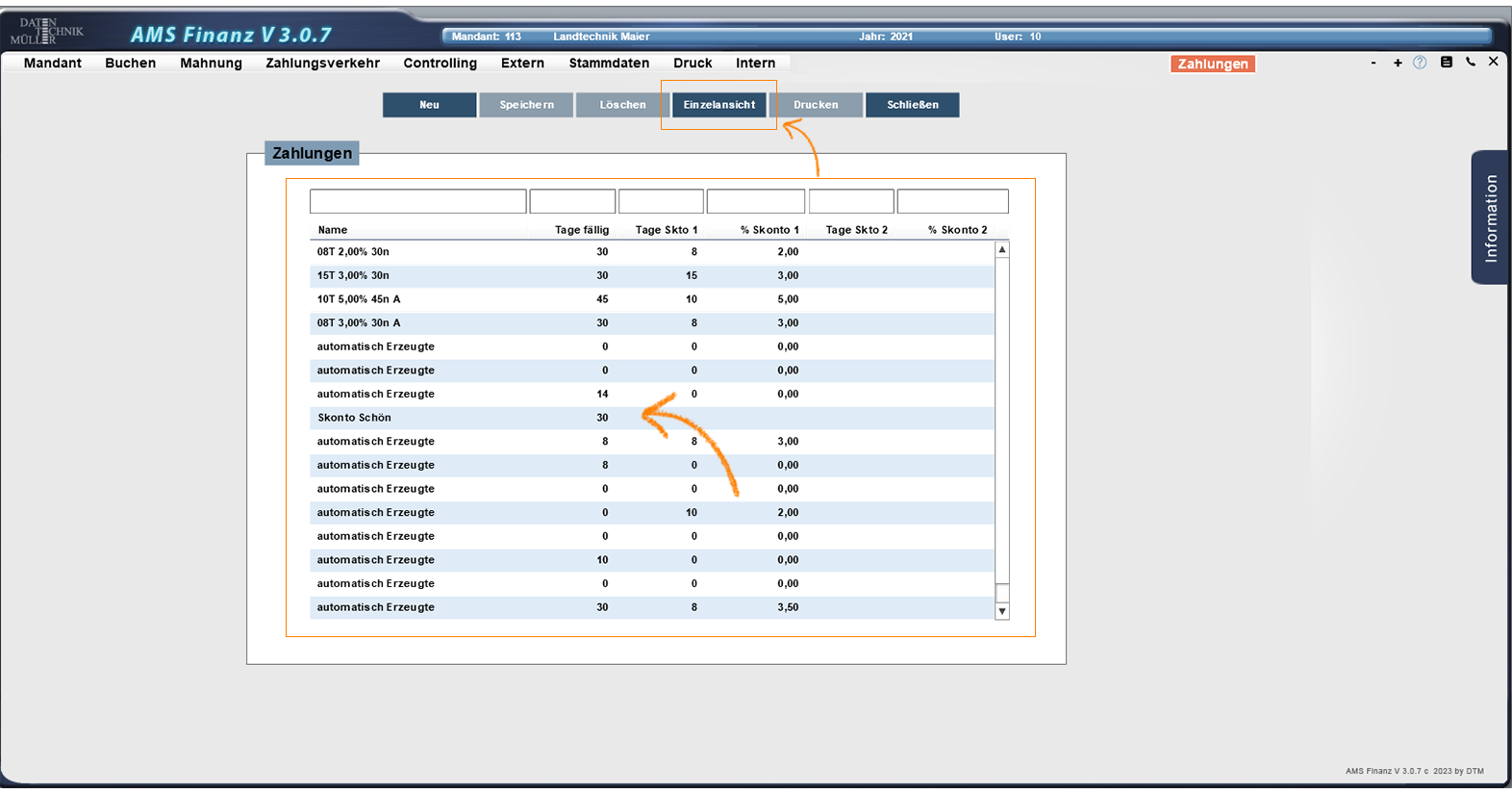The width and height of the screenshot is (1512, 794).
Task: Click the Name filter input field
Action: coord(417,201)
